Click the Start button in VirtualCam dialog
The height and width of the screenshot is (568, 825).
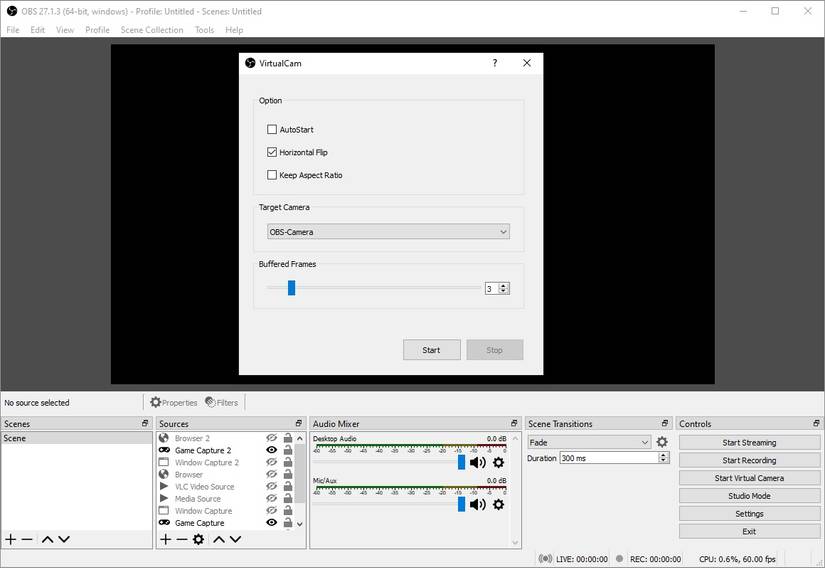pos(431,350)
